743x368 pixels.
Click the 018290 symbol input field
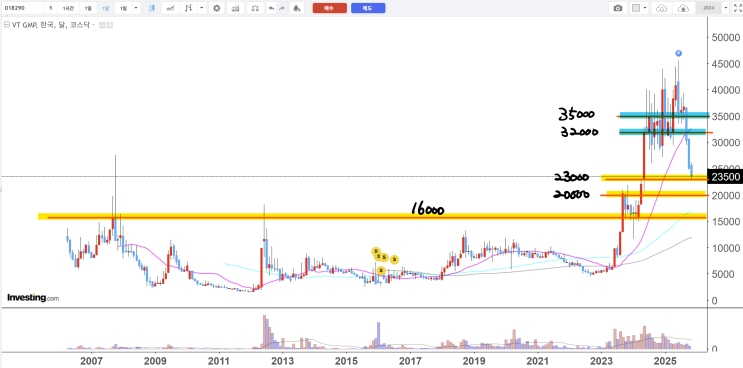(x=22, y=8)
